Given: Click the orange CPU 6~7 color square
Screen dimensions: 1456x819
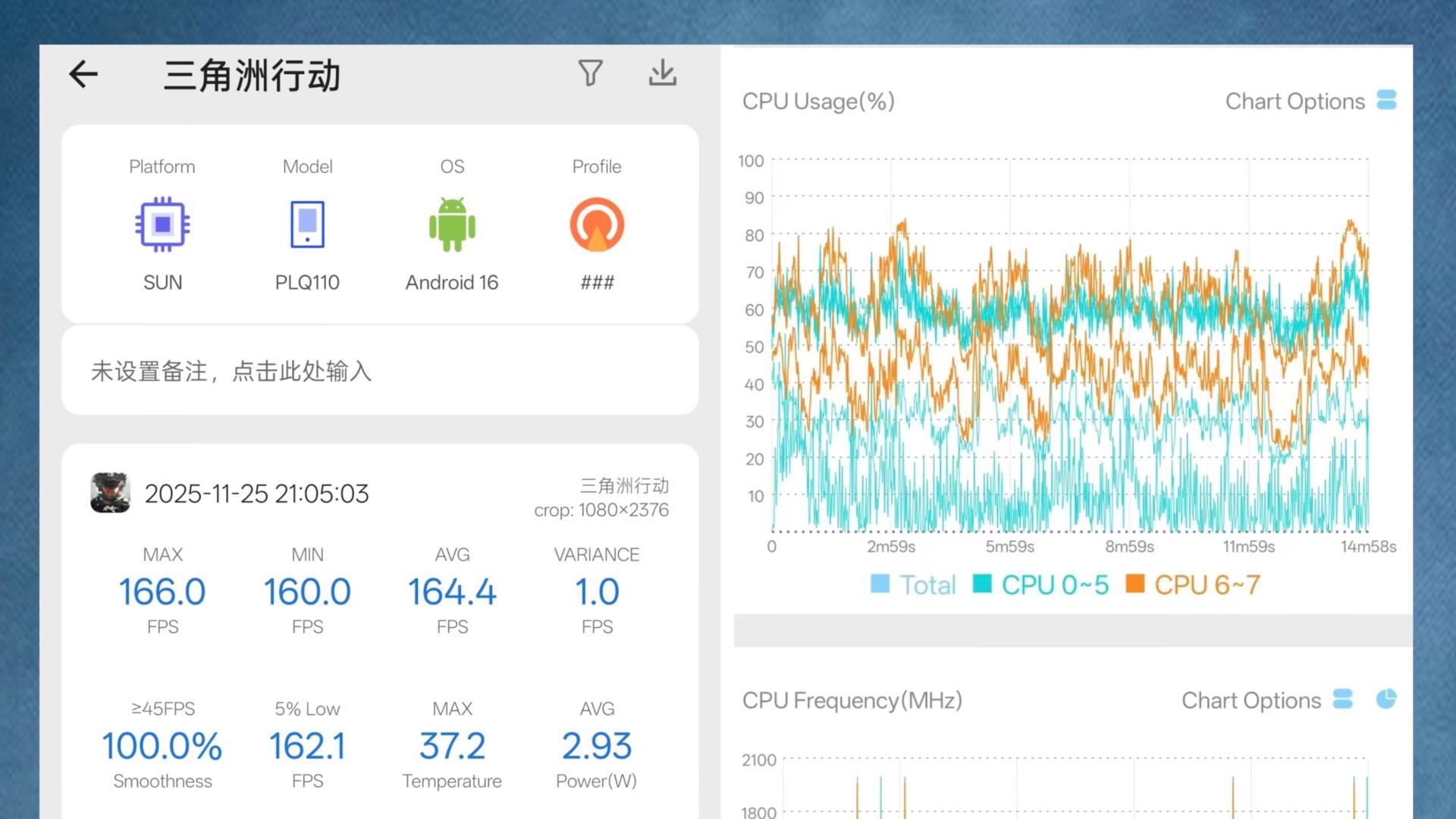Looking at the screenshot, I should click(1134, 583).
